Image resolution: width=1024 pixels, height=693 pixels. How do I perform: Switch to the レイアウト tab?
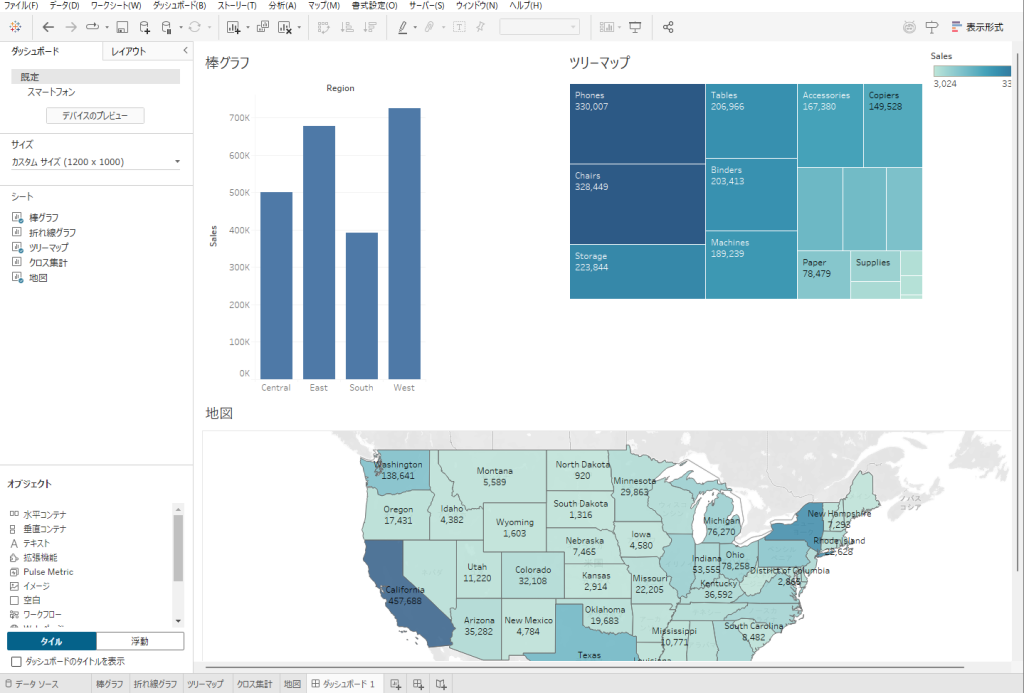click(x=128, y=51)
